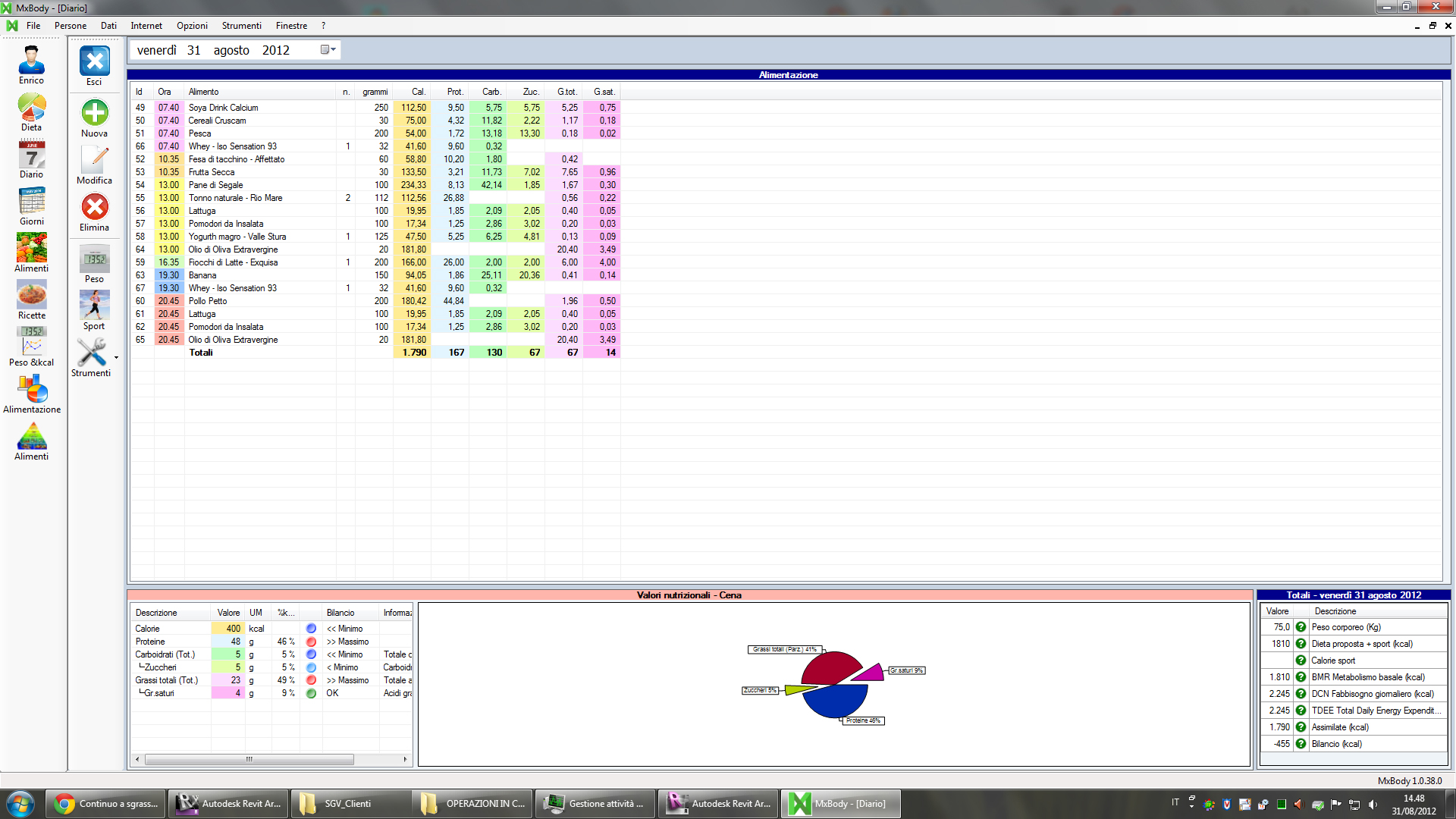Image resolution: width=1456 pixels, height=819 pixels.
Task: Open the Persone menu
Action: tap(71, 26)
